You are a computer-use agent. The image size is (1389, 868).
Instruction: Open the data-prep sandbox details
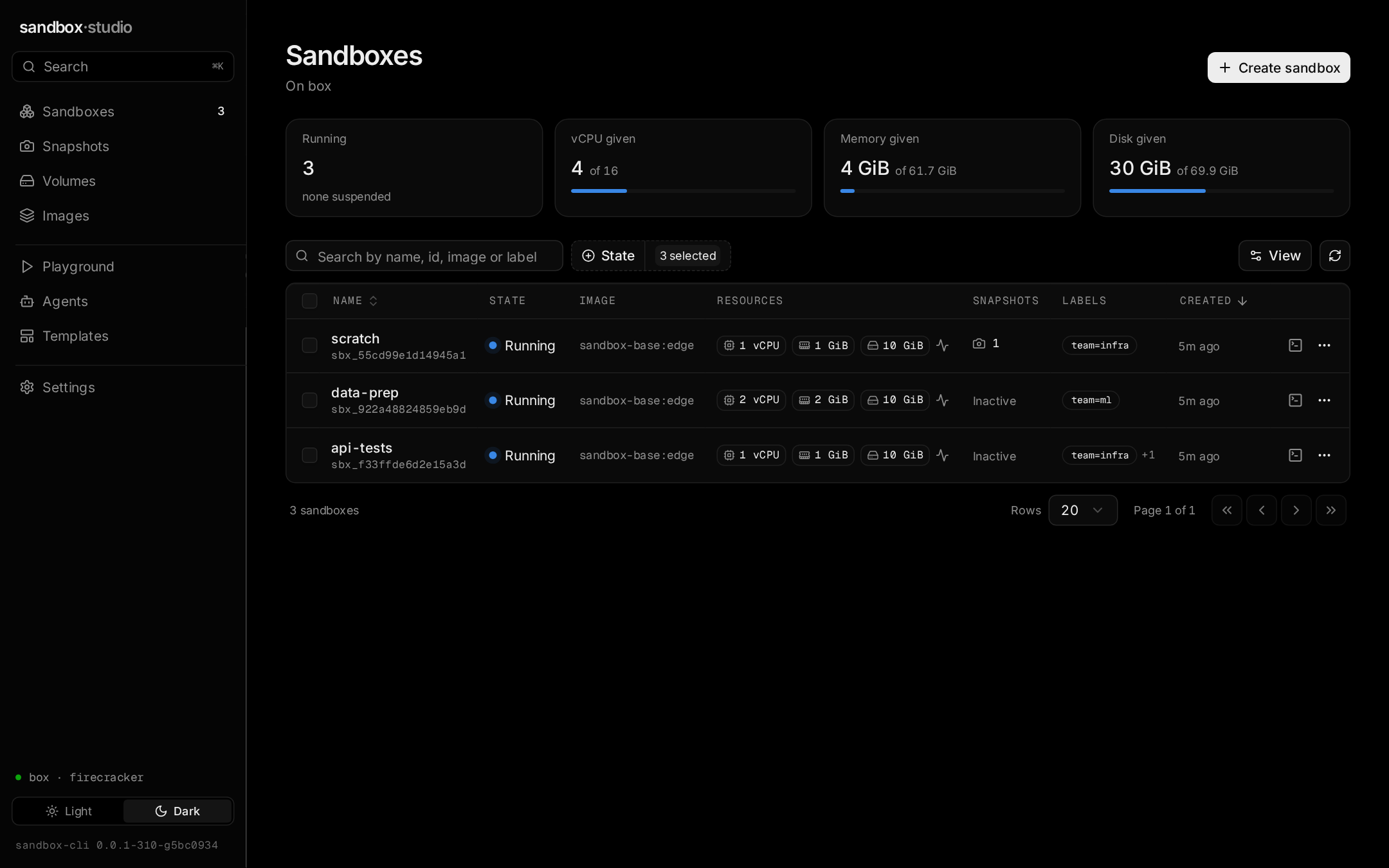(x=365, y=393)
